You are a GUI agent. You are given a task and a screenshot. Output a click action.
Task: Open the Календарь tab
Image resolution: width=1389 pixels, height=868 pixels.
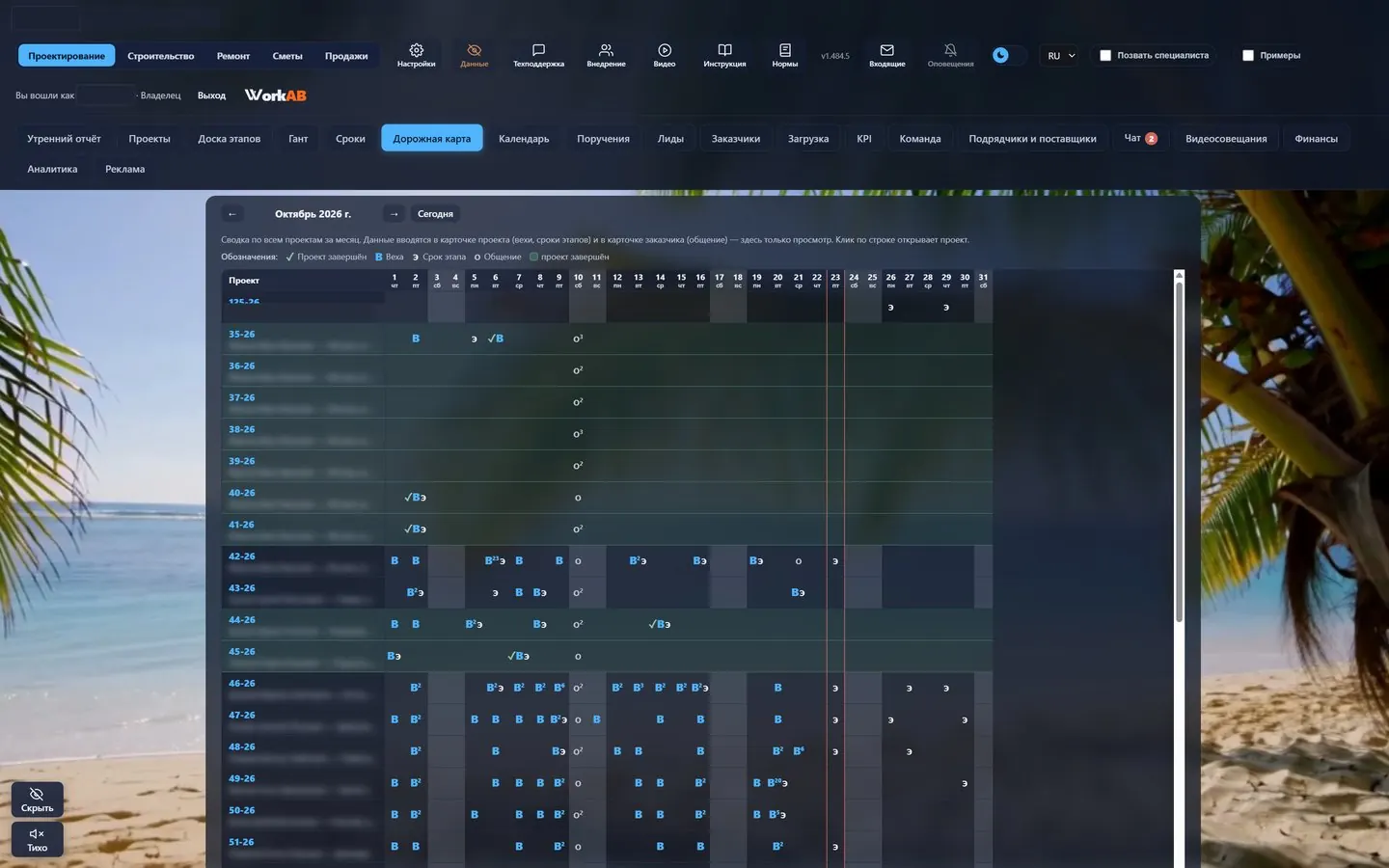pos(524,138)
